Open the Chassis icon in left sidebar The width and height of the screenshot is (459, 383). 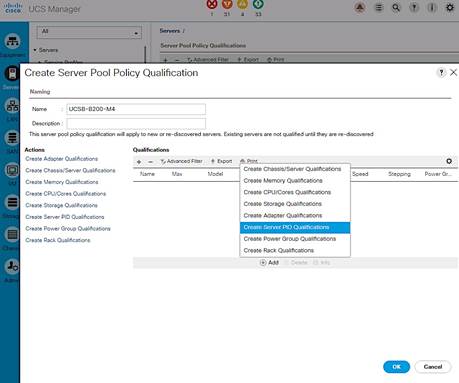point(12,234)
